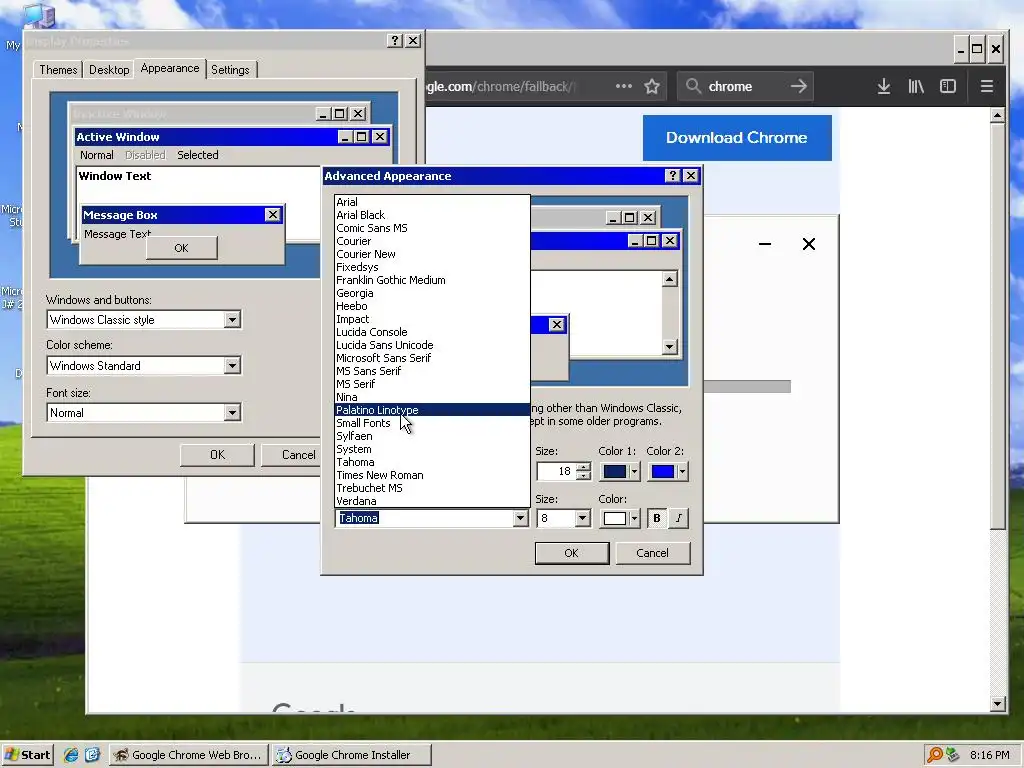Select Palatino Linotype font
Image resolution: width=1024 pixels, height=768 pixels.
tap(432, 410)
